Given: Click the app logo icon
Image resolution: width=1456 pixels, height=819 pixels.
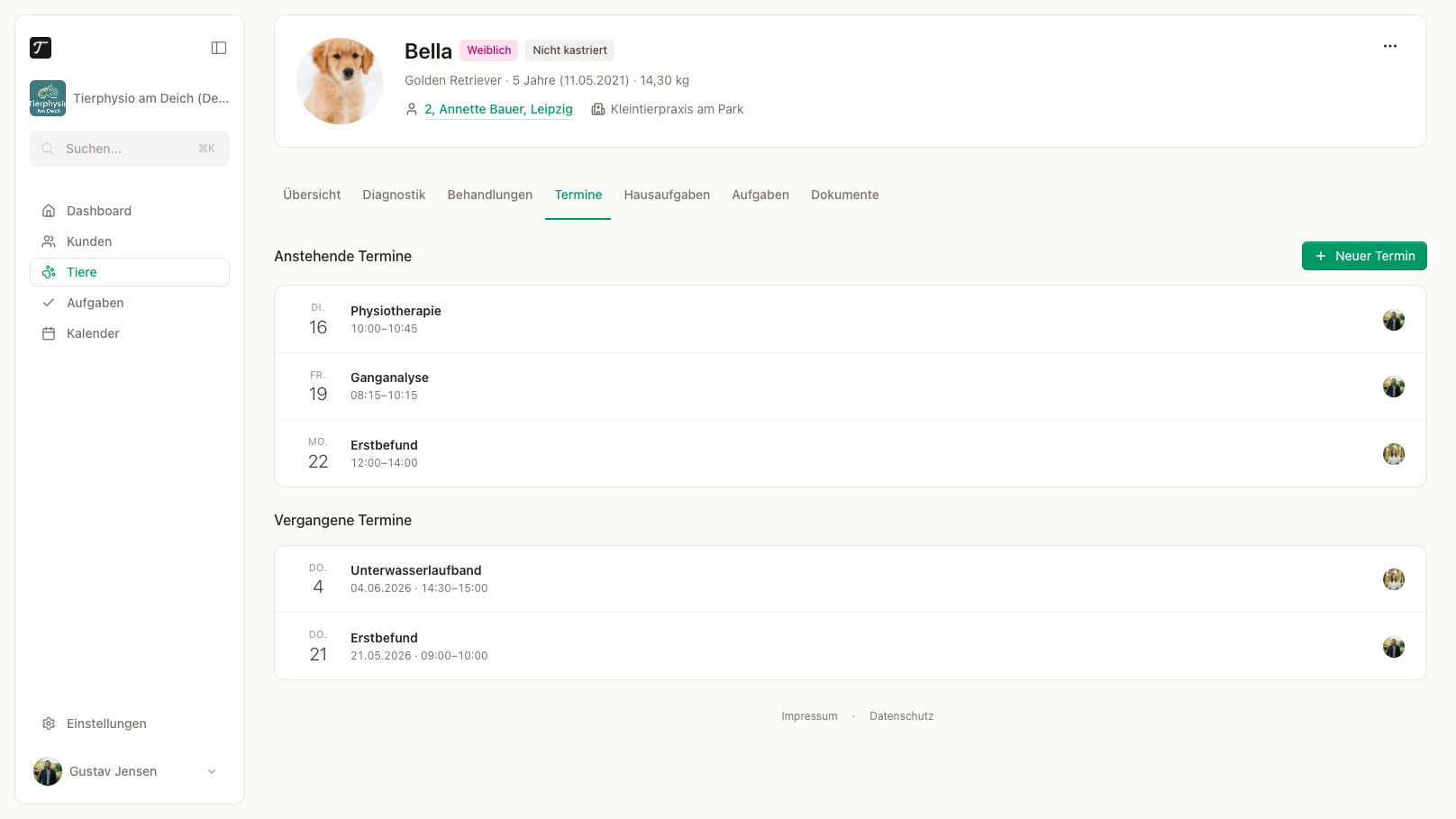Looking at the screenshot, I should pyautogui.click(x=41, y=48).
